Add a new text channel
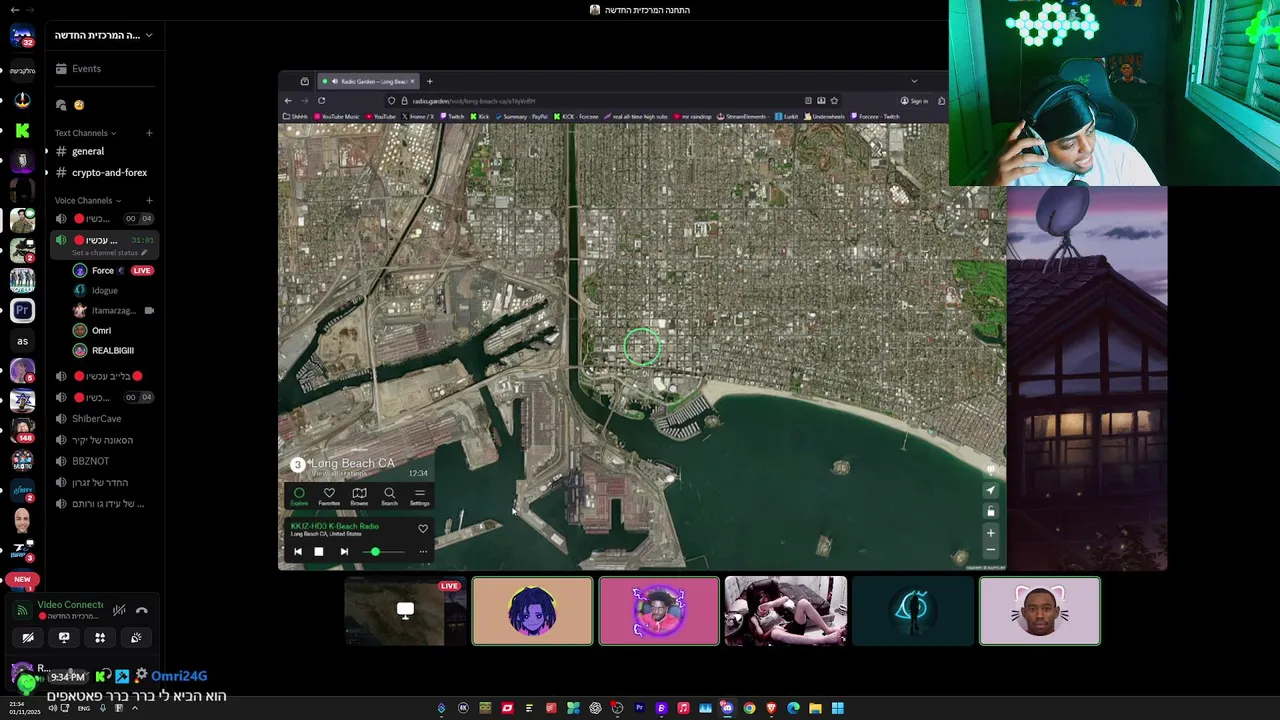Viewport: 1280px width, 720px height. 149,133
